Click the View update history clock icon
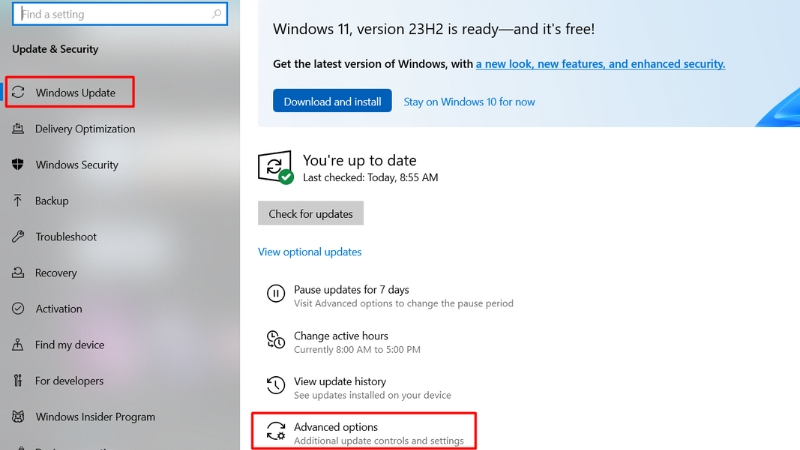800x450 pixels. pyautogui.click(x=276, y=385)
